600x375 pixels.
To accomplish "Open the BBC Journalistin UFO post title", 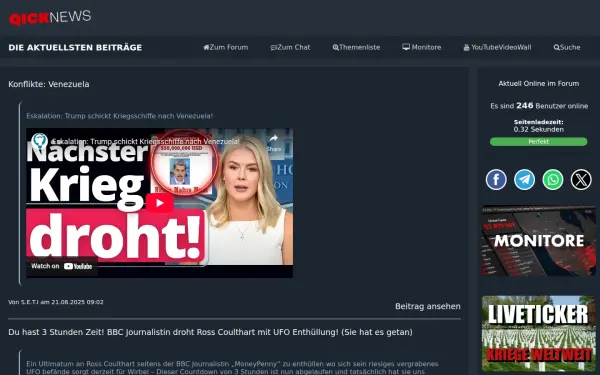I will (x=210, y=332).
